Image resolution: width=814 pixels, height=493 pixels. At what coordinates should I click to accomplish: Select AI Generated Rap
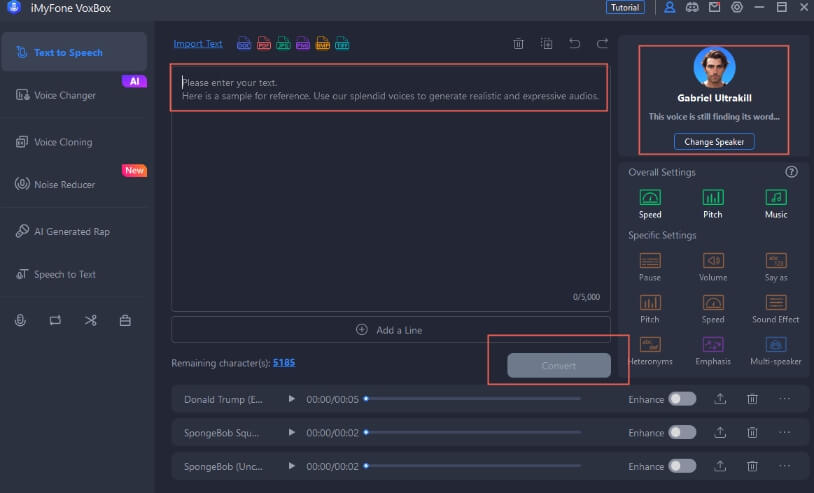tap(74, 231)
